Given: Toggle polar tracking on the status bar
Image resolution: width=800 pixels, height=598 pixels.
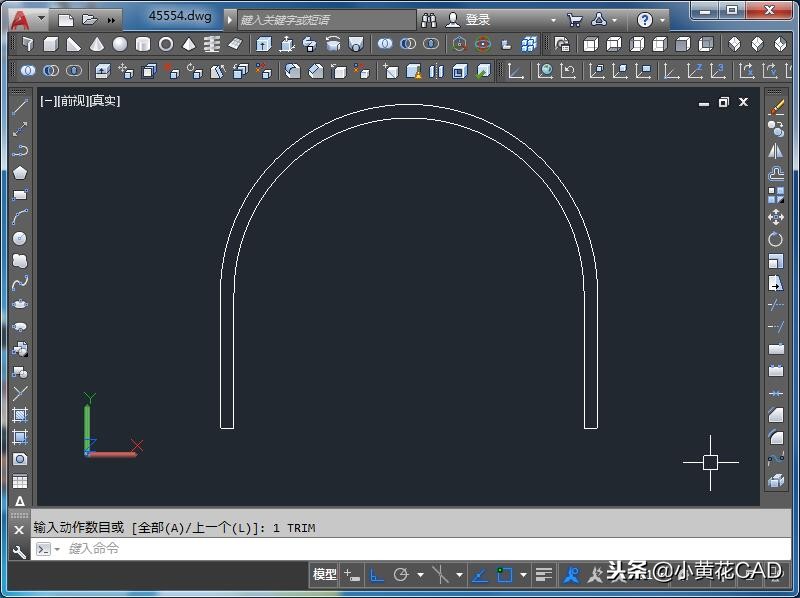Looking at the screenshot, I should [402, 575].
